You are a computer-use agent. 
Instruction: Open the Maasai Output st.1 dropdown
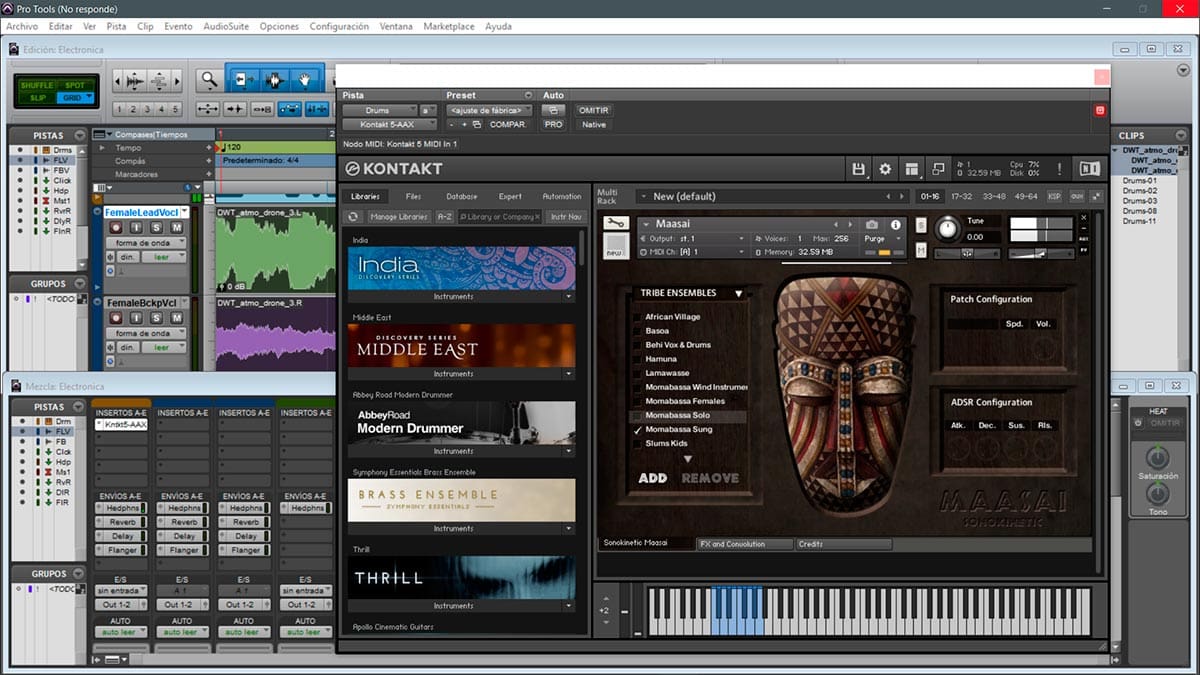click(x=693, y=239)
